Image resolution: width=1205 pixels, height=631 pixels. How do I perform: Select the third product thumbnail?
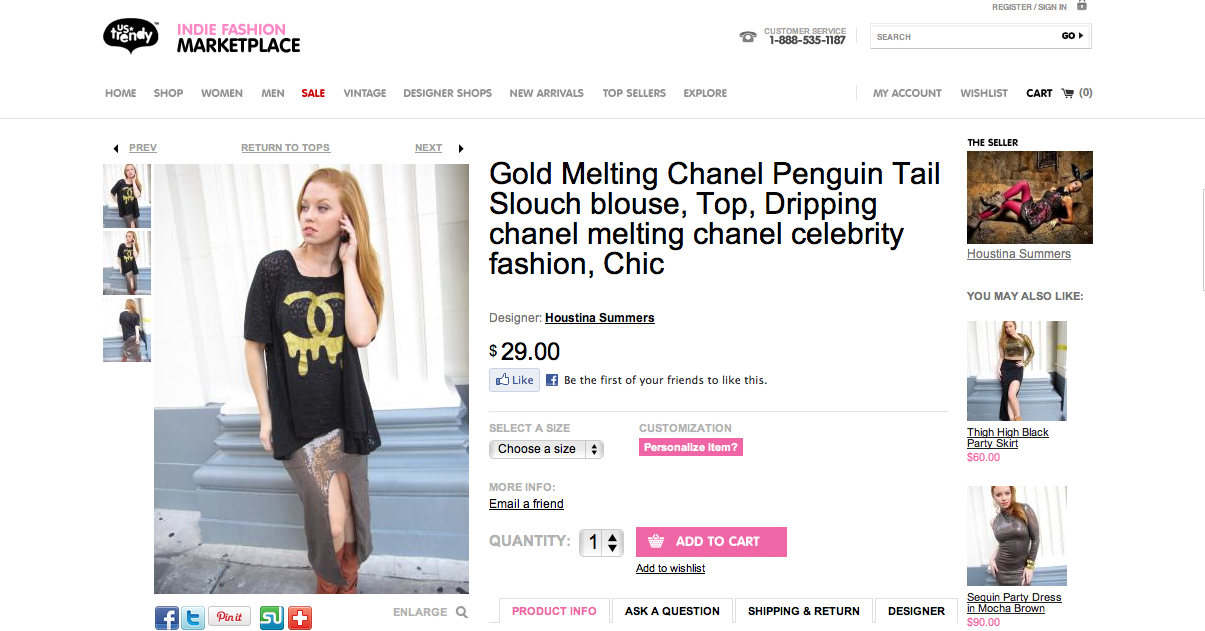point(127,330)
